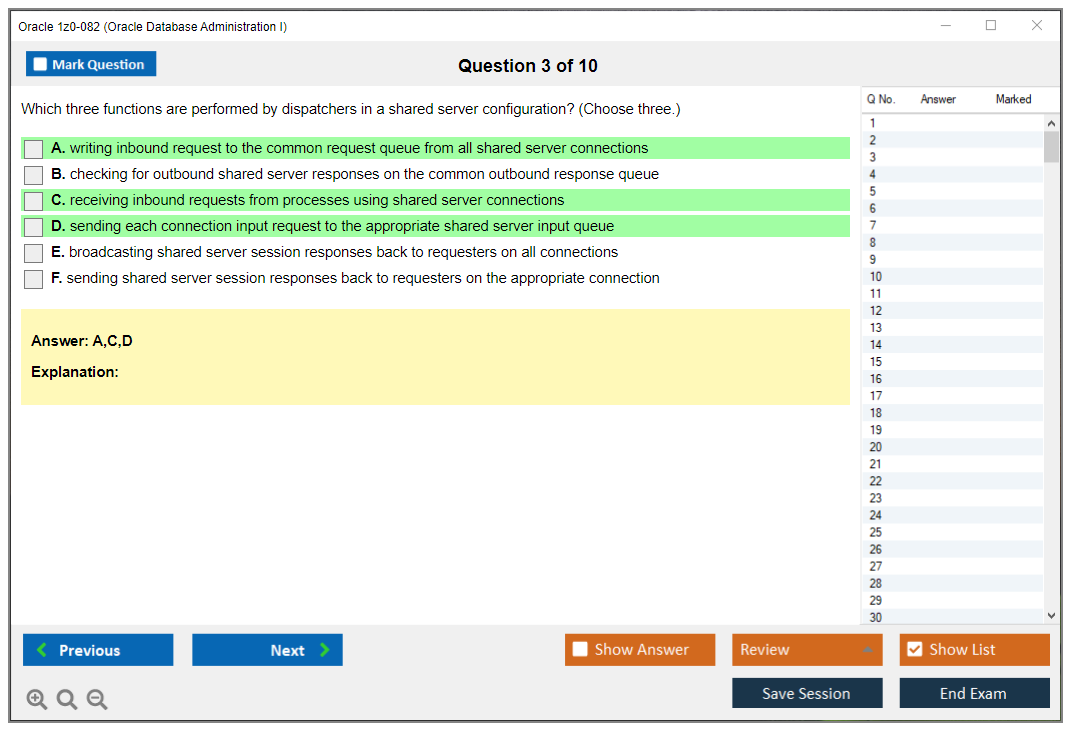The width and height of the screenshot is (1075, 735).
Task: Click the white square icon in Show Answer
Action: coord(580,649)
